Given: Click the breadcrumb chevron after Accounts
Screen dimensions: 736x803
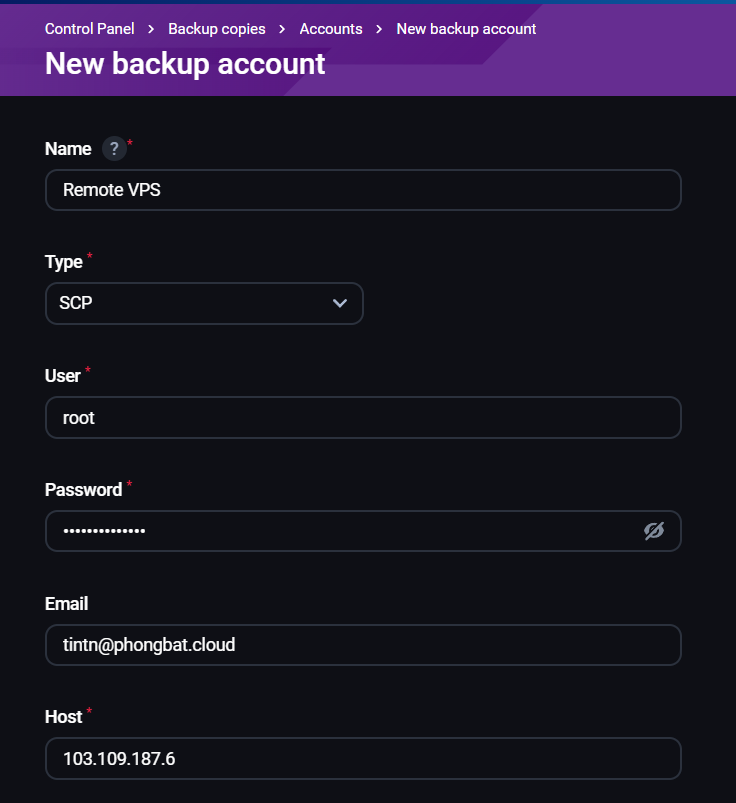Looking at the screenshot, I should [x=379, y=29].
